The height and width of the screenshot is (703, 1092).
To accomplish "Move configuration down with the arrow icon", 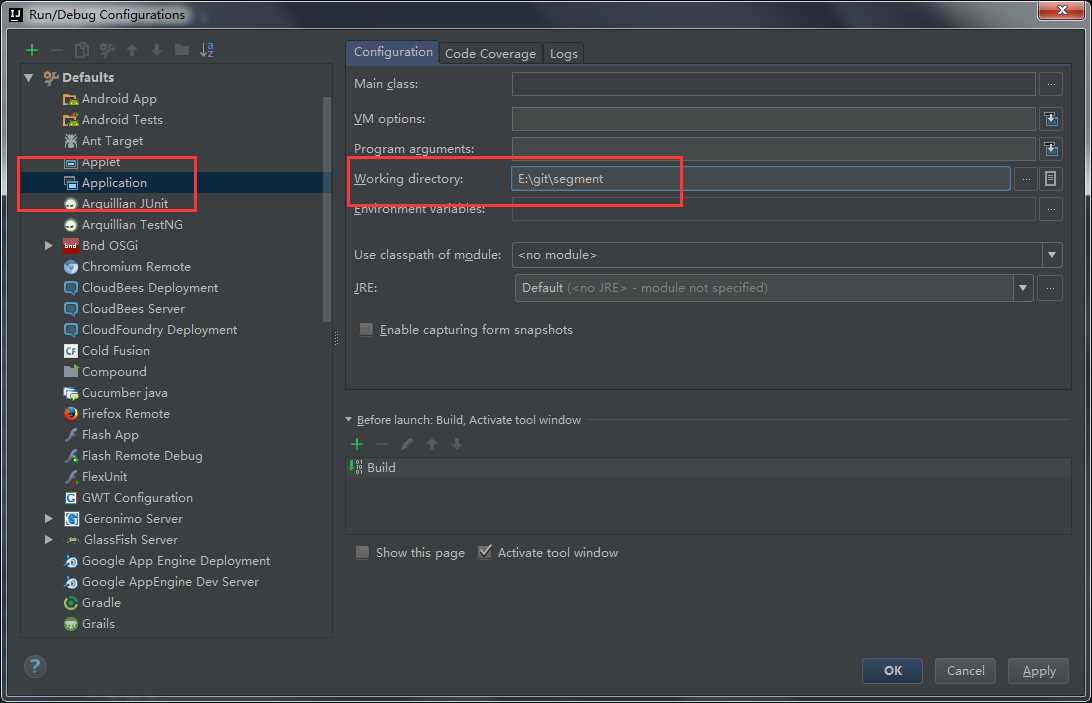I will click(157, 50).
